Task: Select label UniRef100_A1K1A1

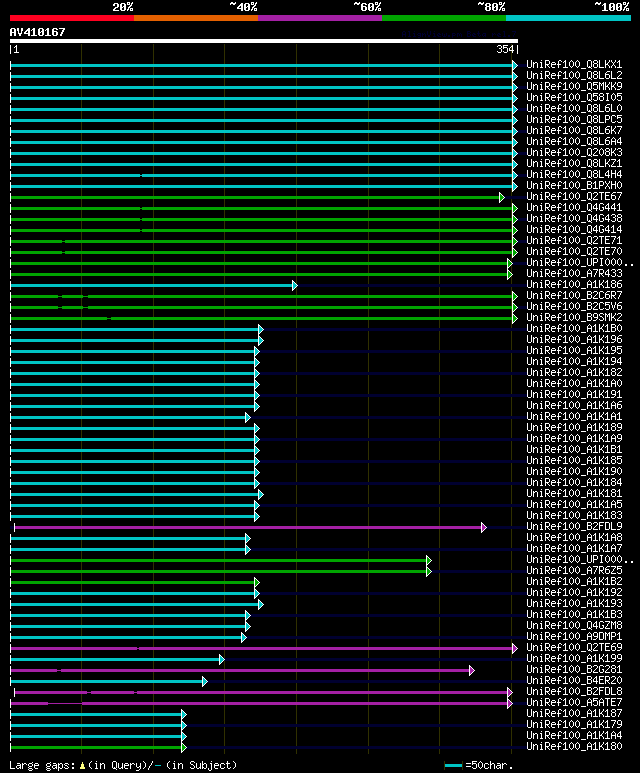Action: coord(574,417)
